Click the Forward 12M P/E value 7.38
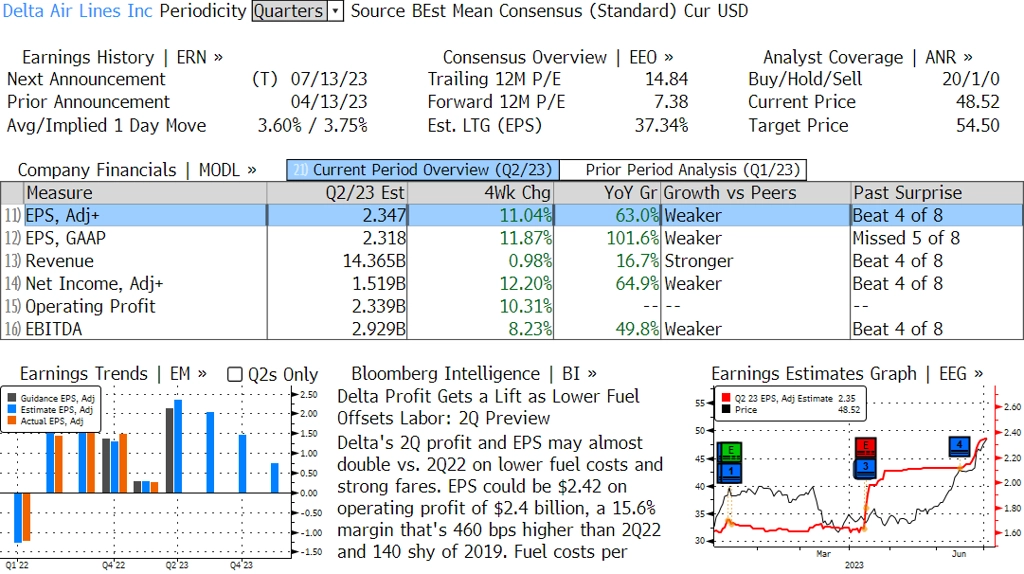 (x=671, y=102)
